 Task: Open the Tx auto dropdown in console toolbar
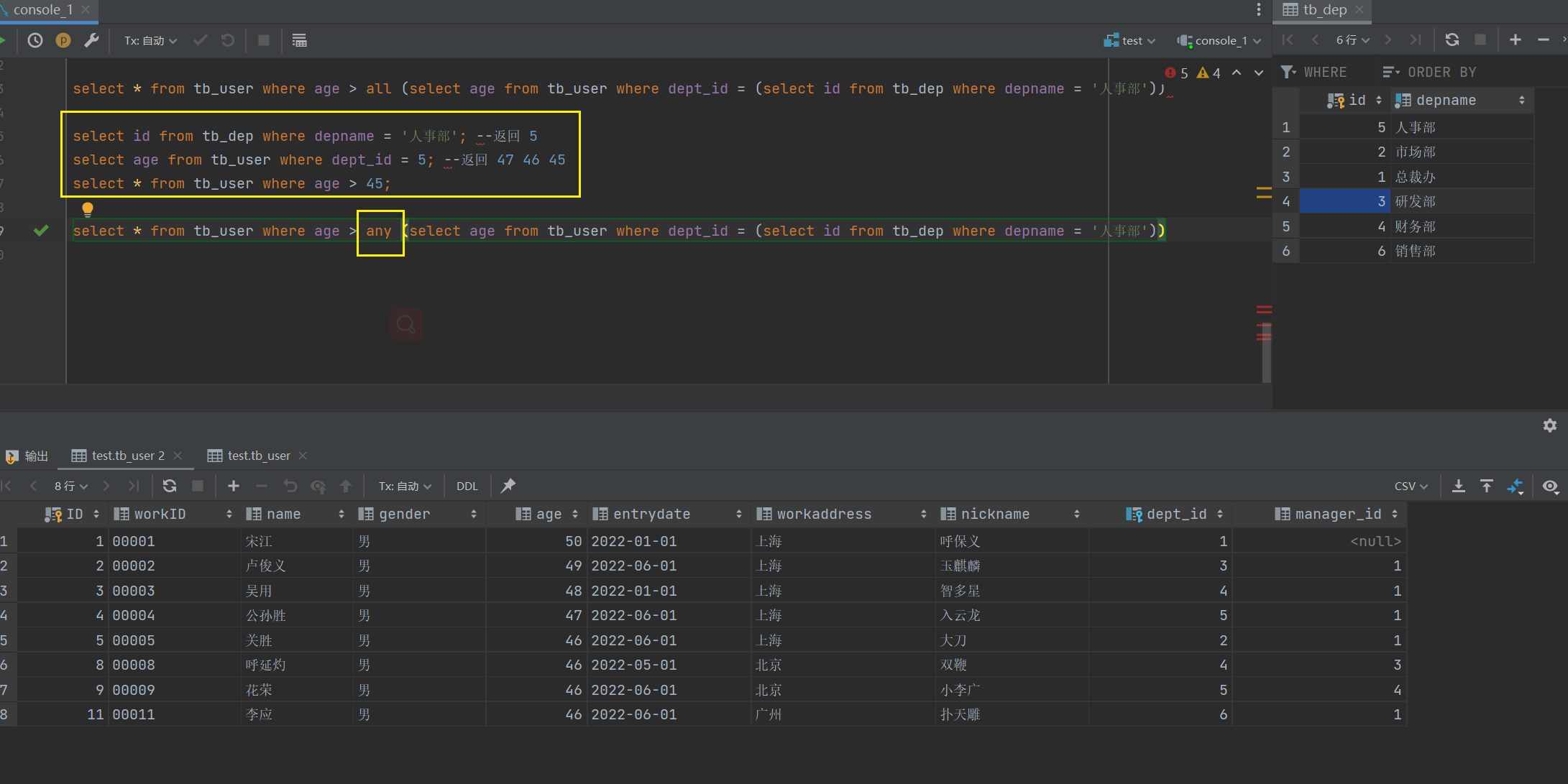point(150,41)
